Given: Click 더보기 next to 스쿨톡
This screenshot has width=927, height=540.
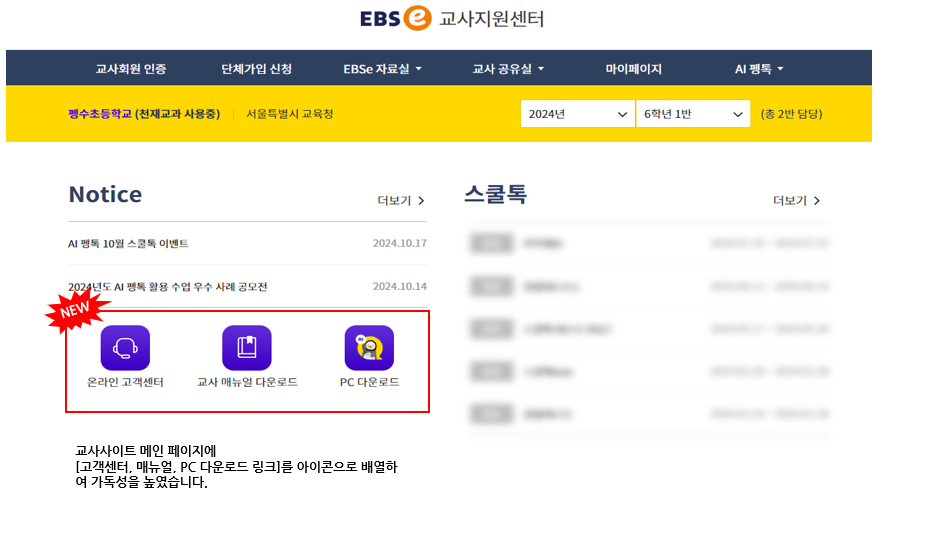Looking at the screenshot, I should 796,201.
